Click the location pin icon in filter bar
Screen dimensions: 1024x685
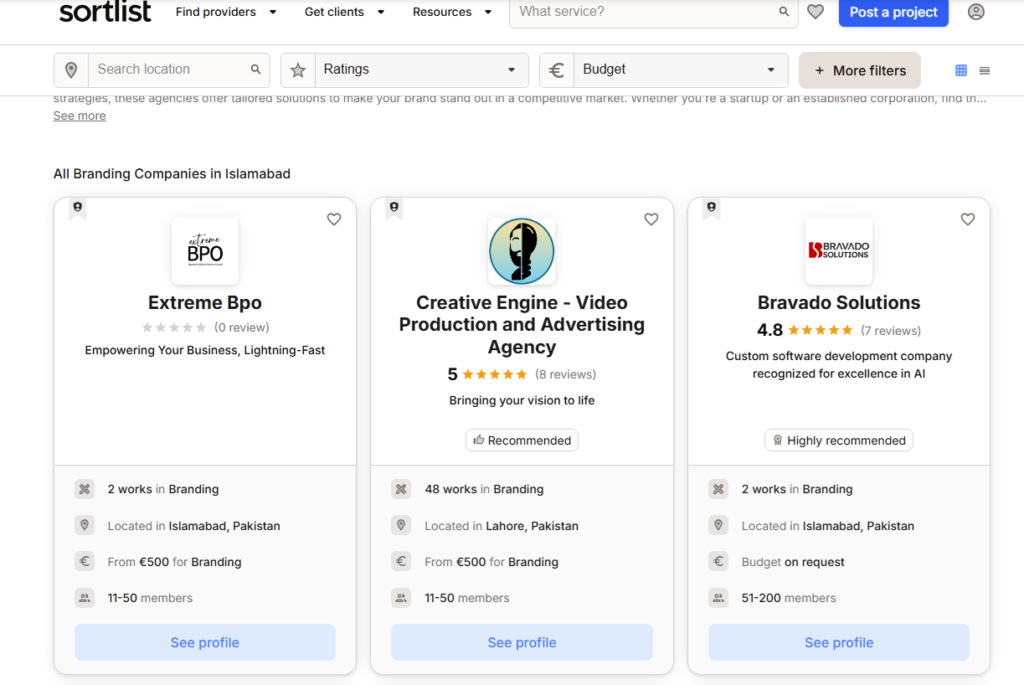pos(71,70)
